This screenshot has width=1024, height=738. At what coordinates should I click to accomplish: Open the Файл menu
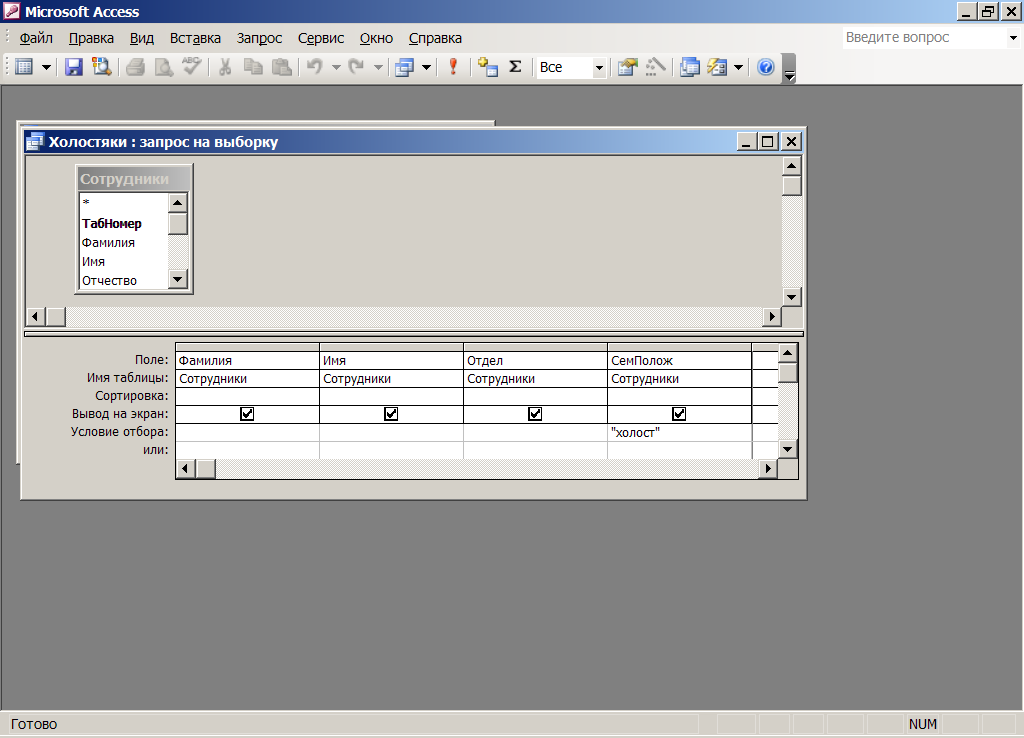click(36, 38)
